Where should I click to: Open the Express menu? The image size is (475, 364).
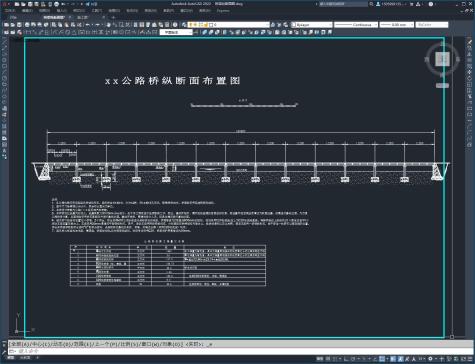click(223, 11)
